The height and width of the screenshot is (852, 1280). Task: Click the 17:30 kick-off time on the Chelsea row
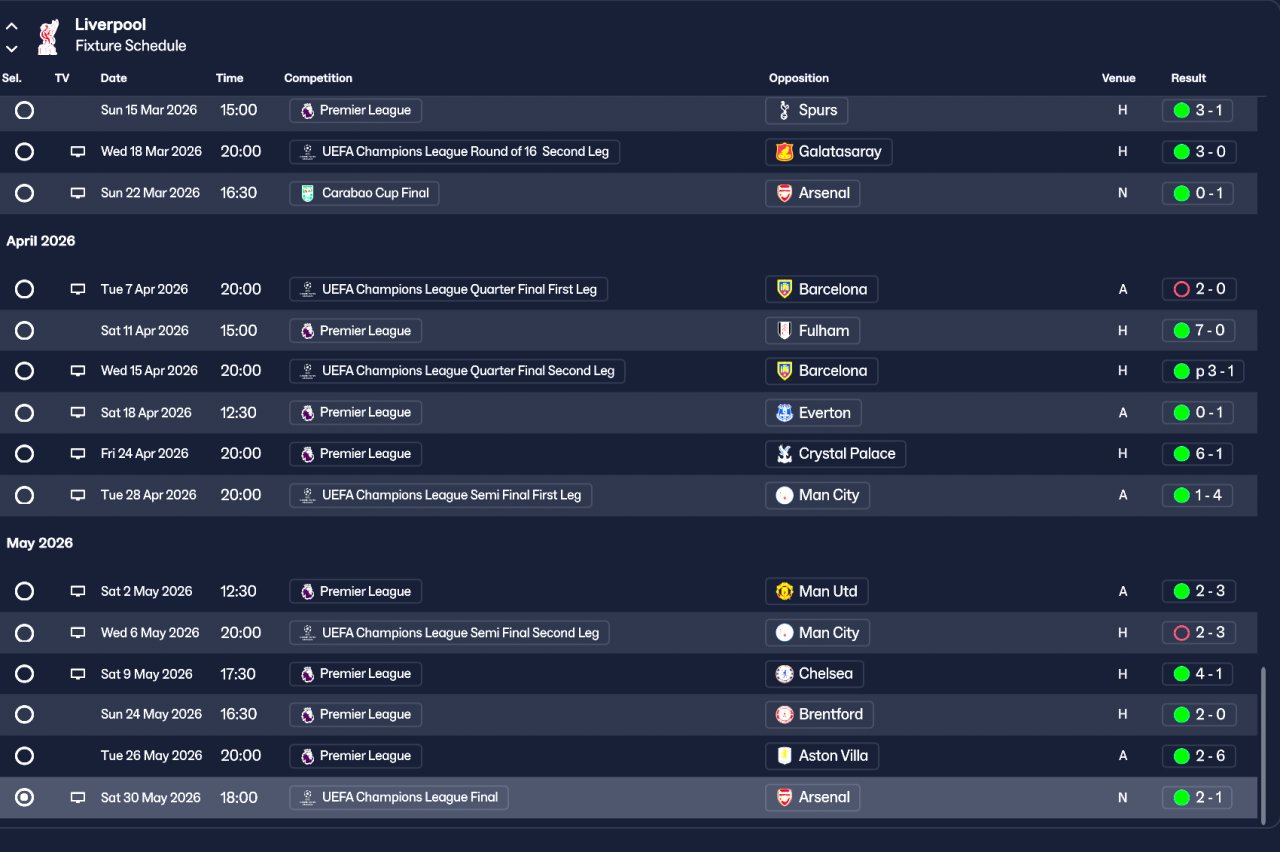tap(238, 674)
